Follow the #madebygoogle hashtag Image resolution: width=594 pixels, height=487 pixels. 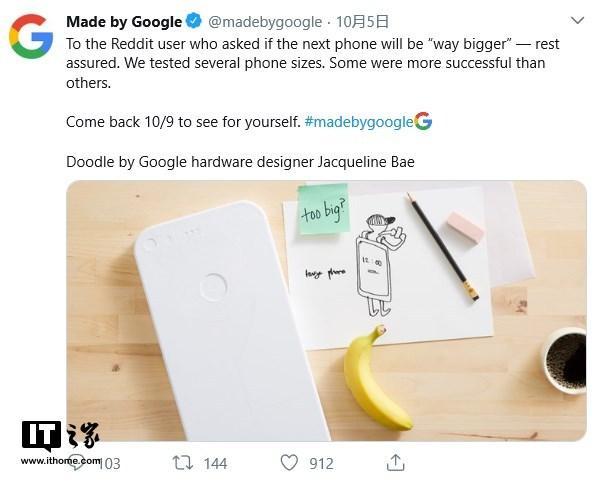point(358,122)
